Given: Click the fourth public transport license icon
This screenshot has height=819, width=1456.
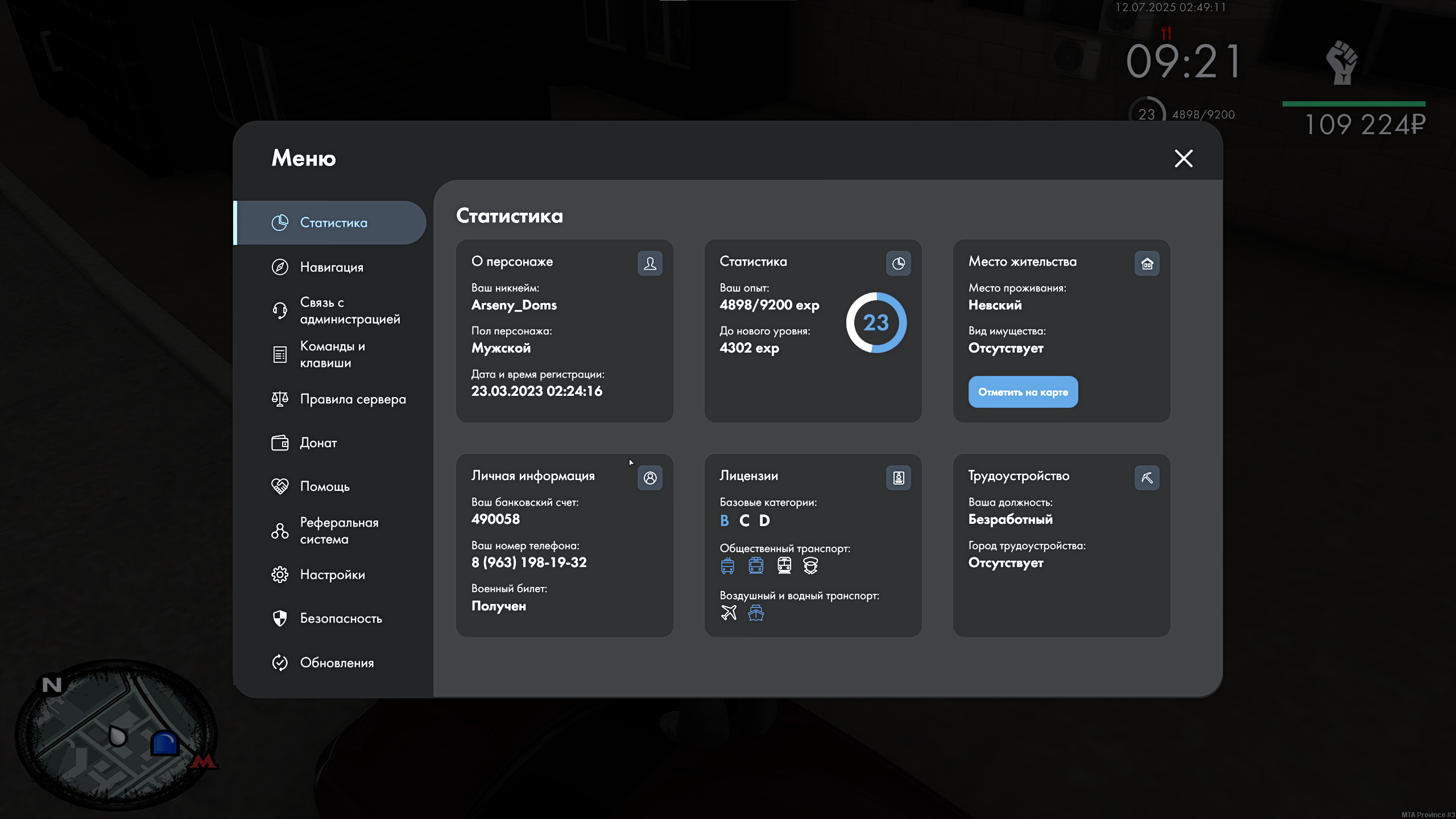Looking at the screenshot, I should [810, 566].
